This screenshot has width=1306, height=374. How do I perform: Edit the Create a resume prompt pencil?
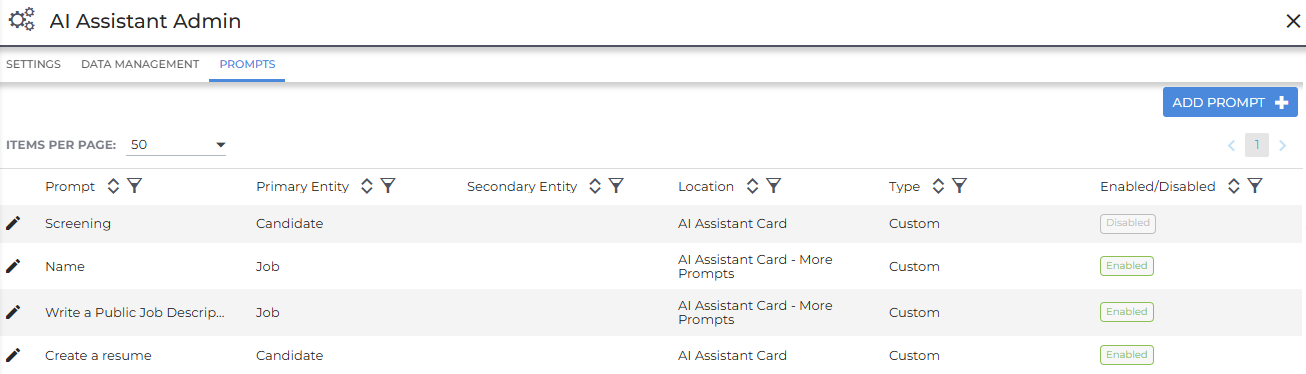point(13,355)
